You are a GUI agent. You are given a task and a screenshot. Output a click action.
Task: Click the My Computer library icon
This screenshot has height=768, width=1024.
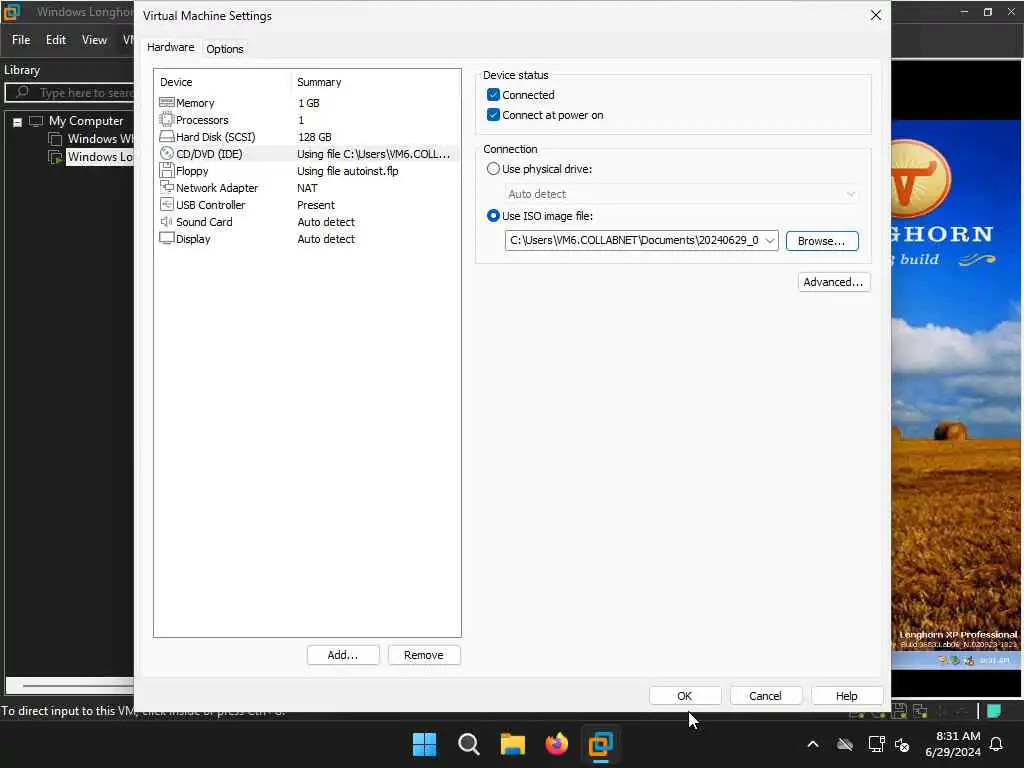(36, 121)
